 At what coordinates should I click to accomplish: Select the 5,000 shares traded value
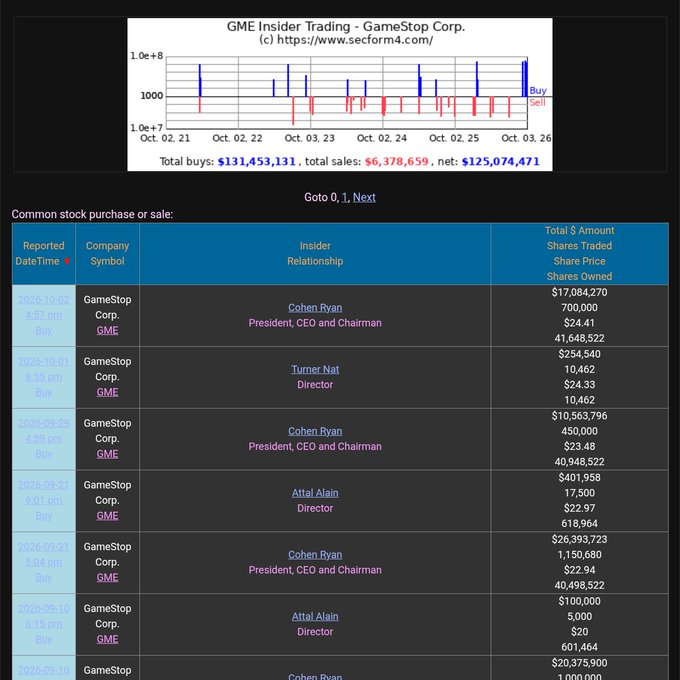click(579, 617)
